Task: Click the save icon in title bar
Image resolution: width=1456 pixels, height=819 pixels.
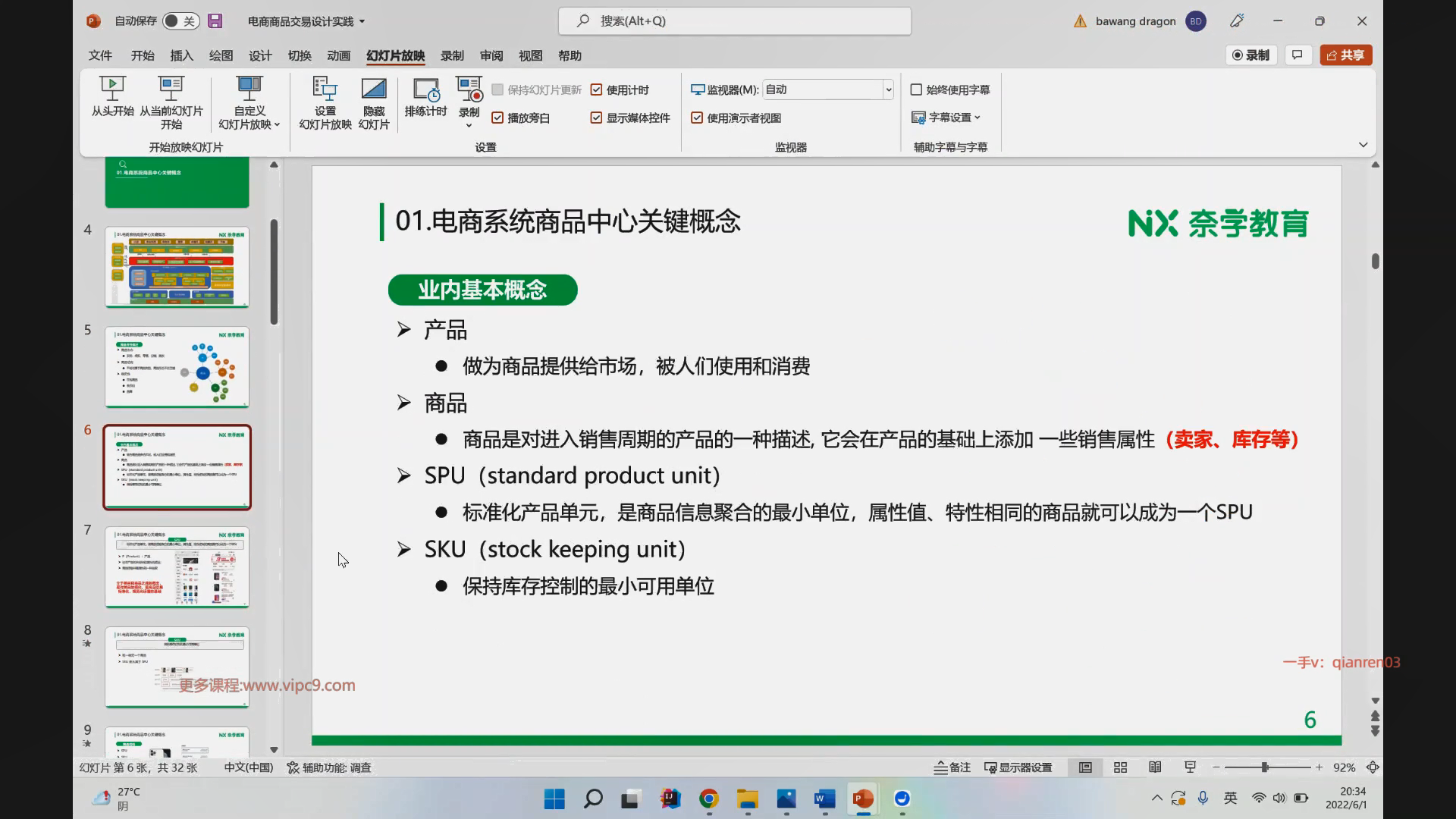Action: (x=215, y=21)
